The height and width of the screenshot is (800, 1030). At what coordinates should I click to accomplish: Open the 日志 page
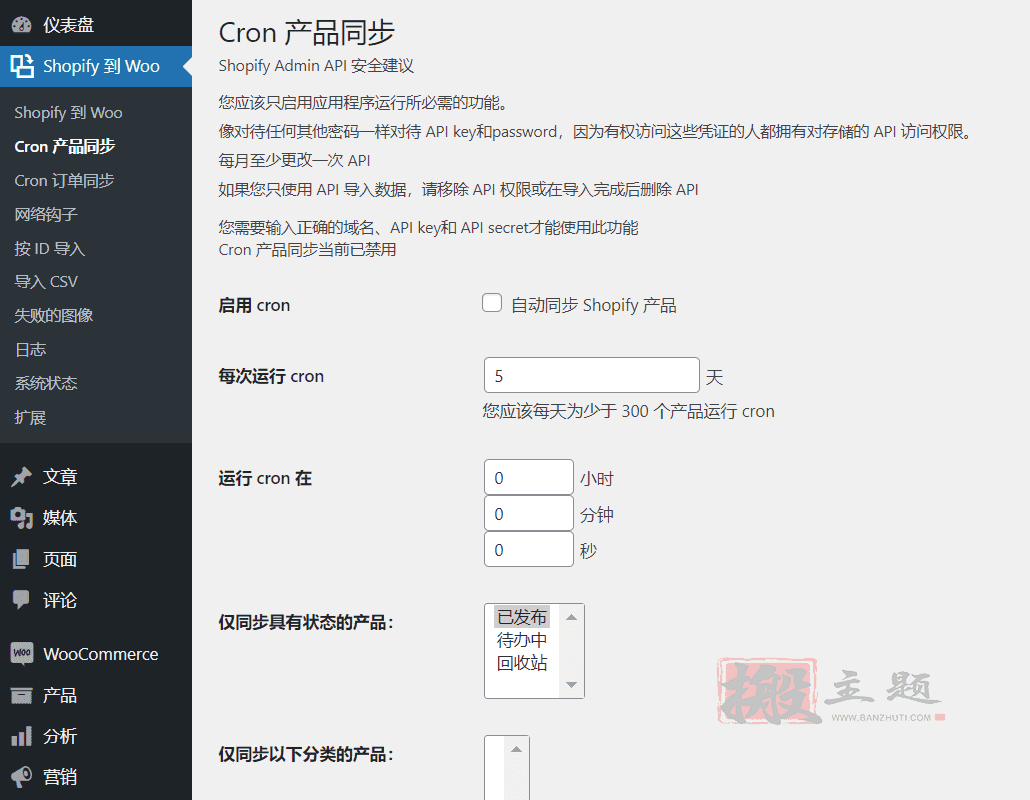[x=30, y=349]
